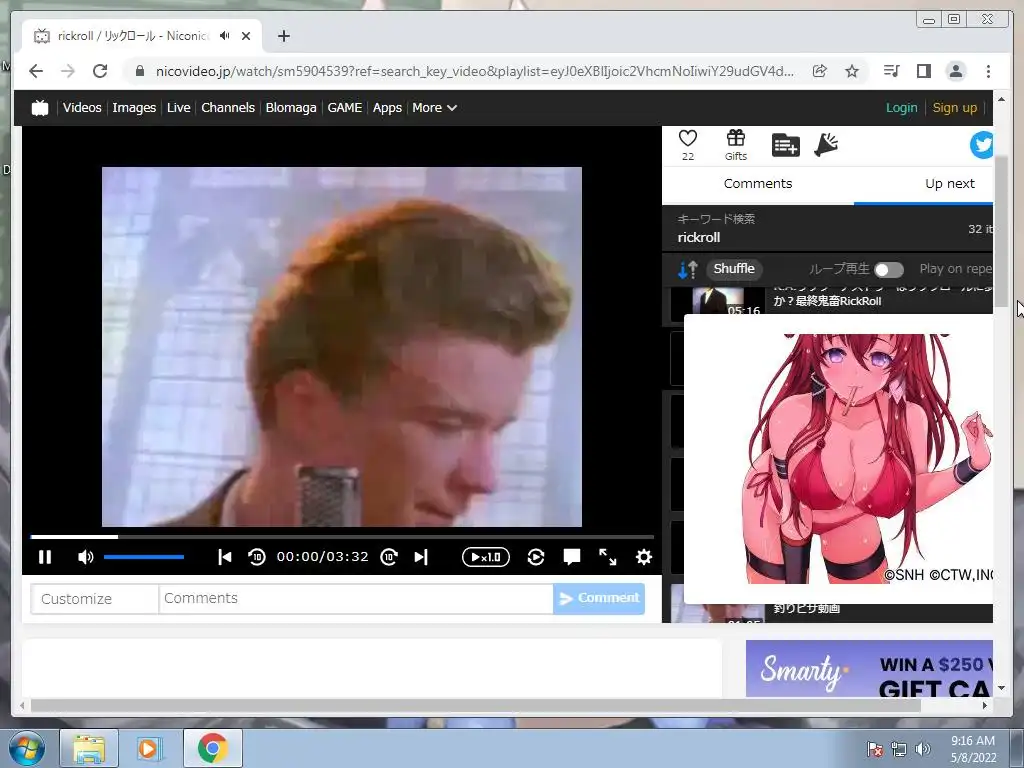
Task: Share this page icon in address bar
Action: click(x=820, y=71)
